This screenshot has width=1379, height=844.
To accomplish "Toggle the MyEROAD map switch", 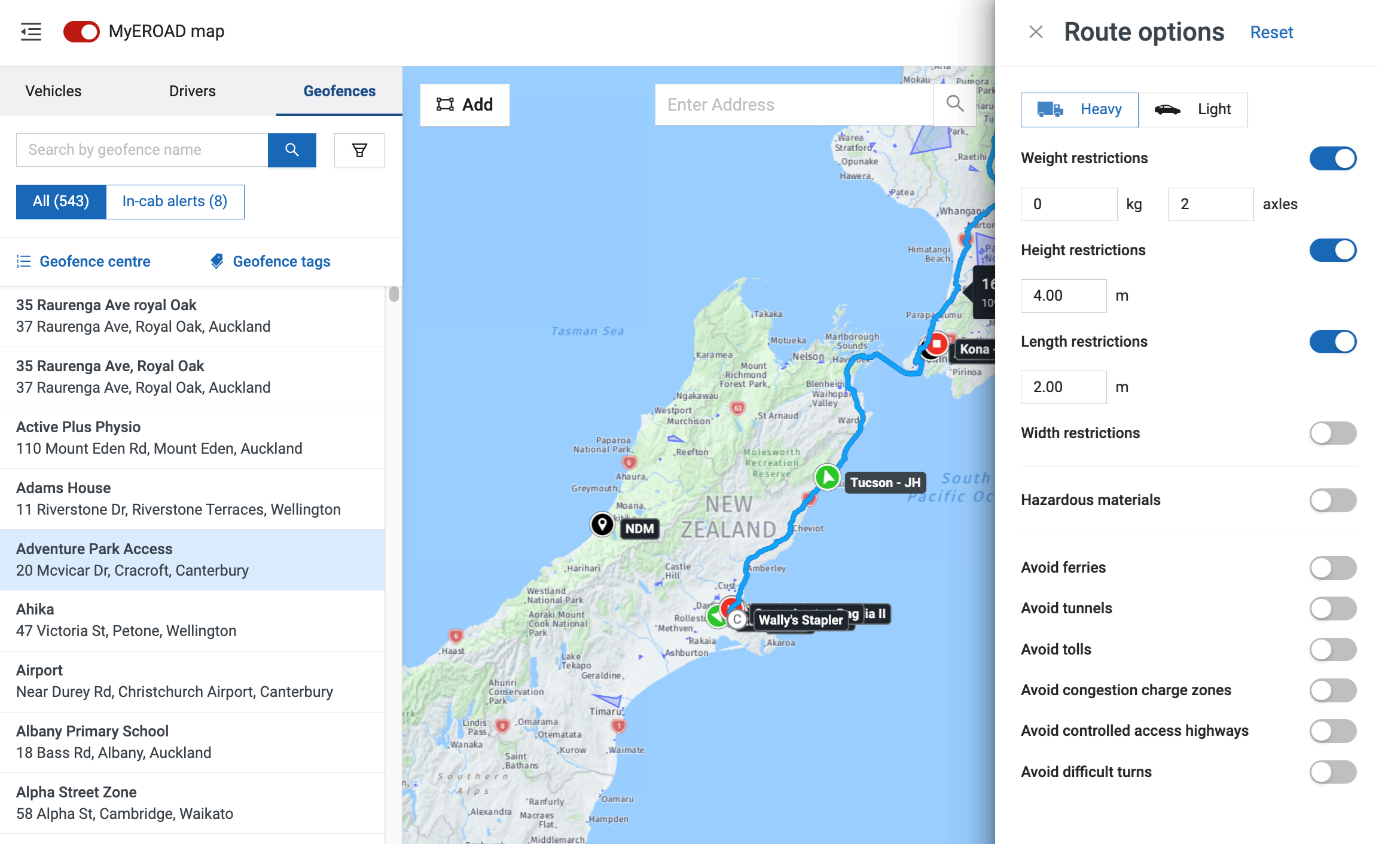I will [x=81, y=32].
